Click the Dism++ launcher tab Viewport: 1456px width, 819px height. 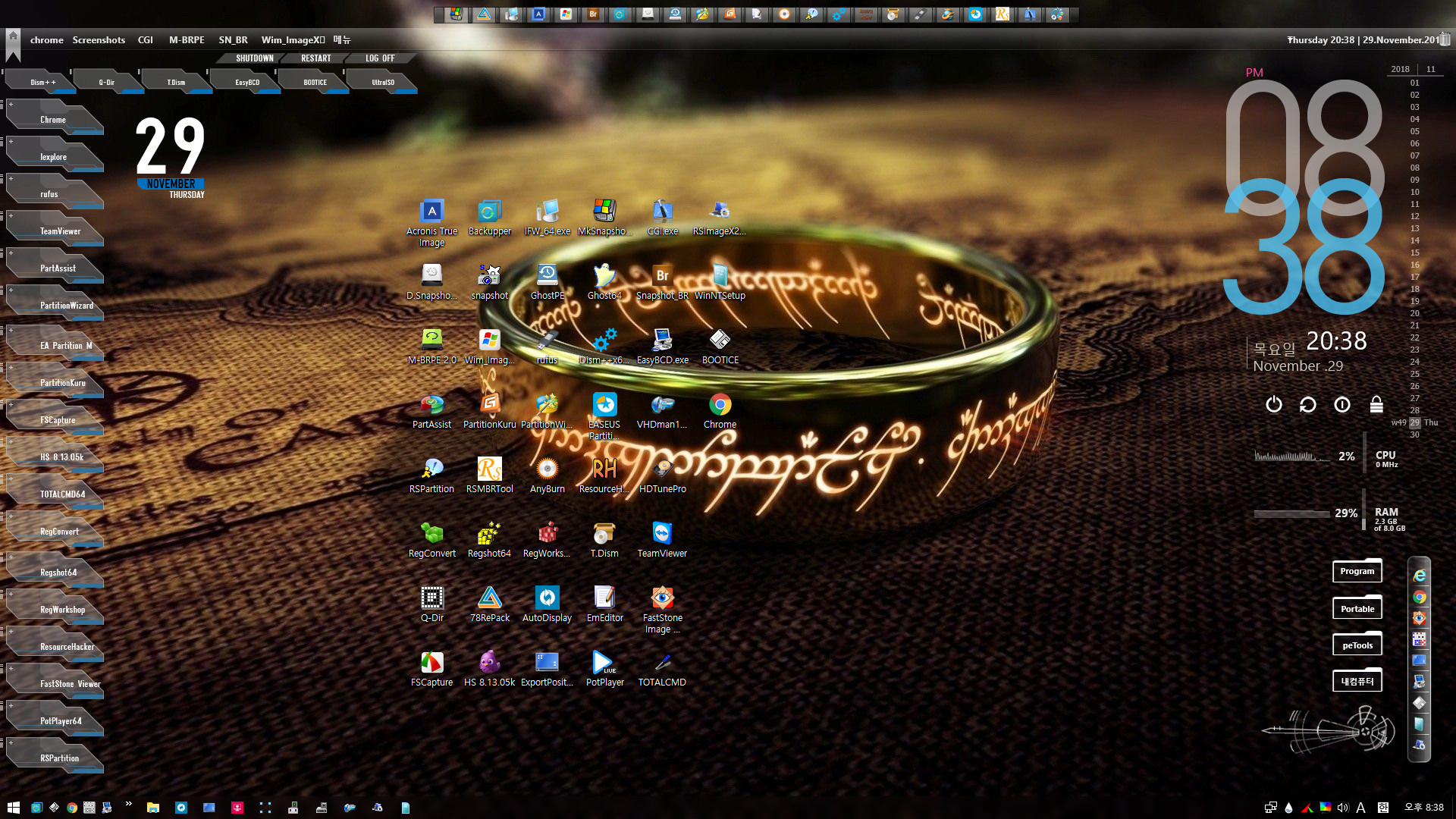[42, 82]
